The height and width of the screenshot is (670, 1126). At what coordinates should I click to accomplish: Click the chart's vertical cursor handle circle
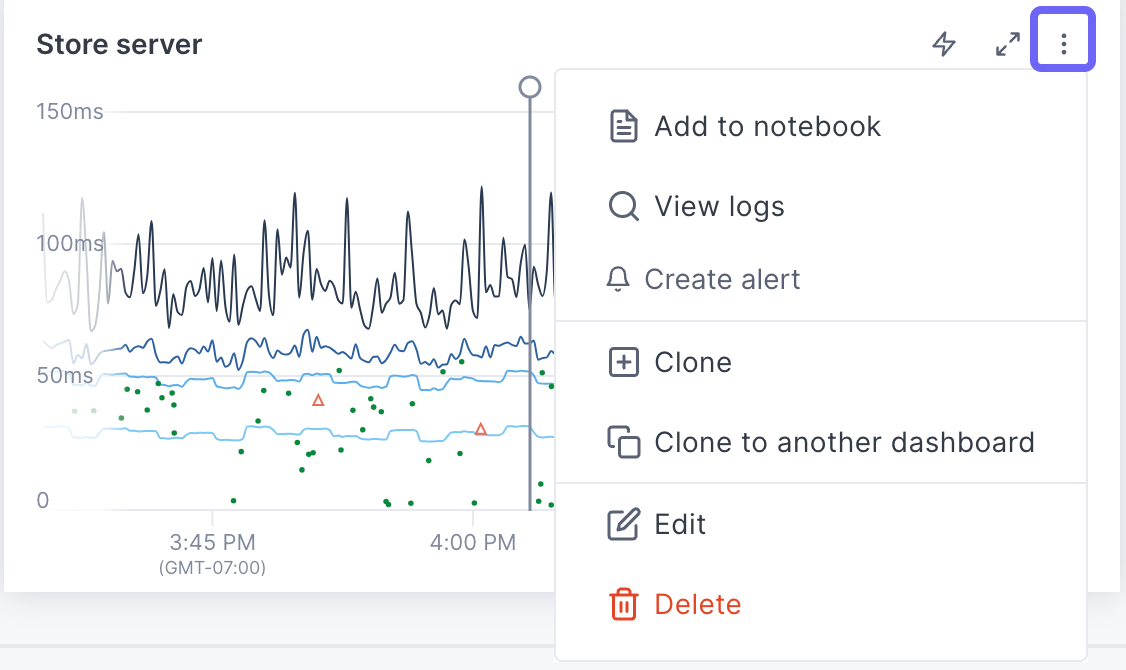point(530,87)
